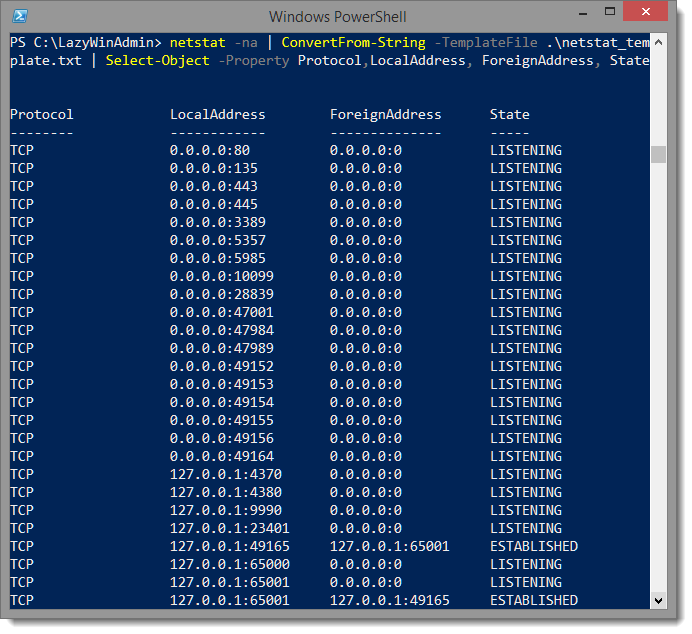Screen dimensions: 692x634
Task: Click the scrollbar up arrow
Action: [x=658, y=42]
